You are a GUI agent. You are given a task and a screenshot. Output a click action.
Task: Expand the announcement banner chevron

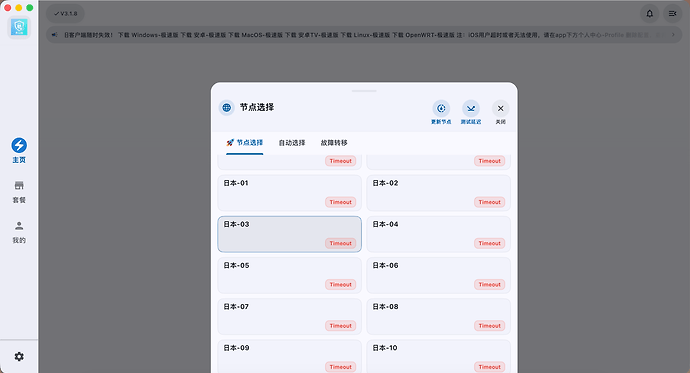[x=673, y=35]
